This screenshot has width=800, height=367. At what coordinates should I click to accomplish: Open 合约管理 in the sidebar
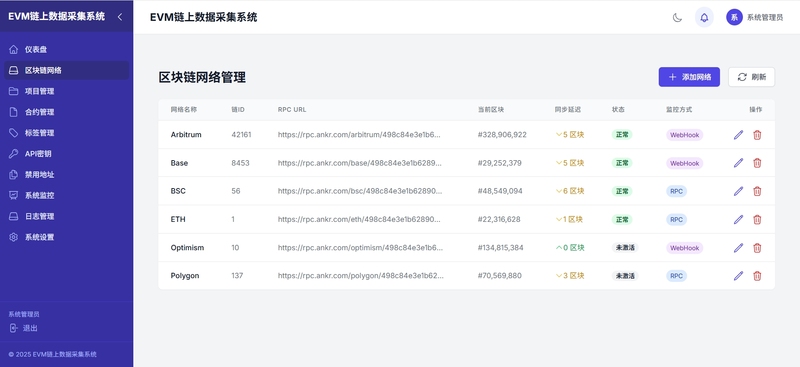pyautogui.click(x=66, y=112)
